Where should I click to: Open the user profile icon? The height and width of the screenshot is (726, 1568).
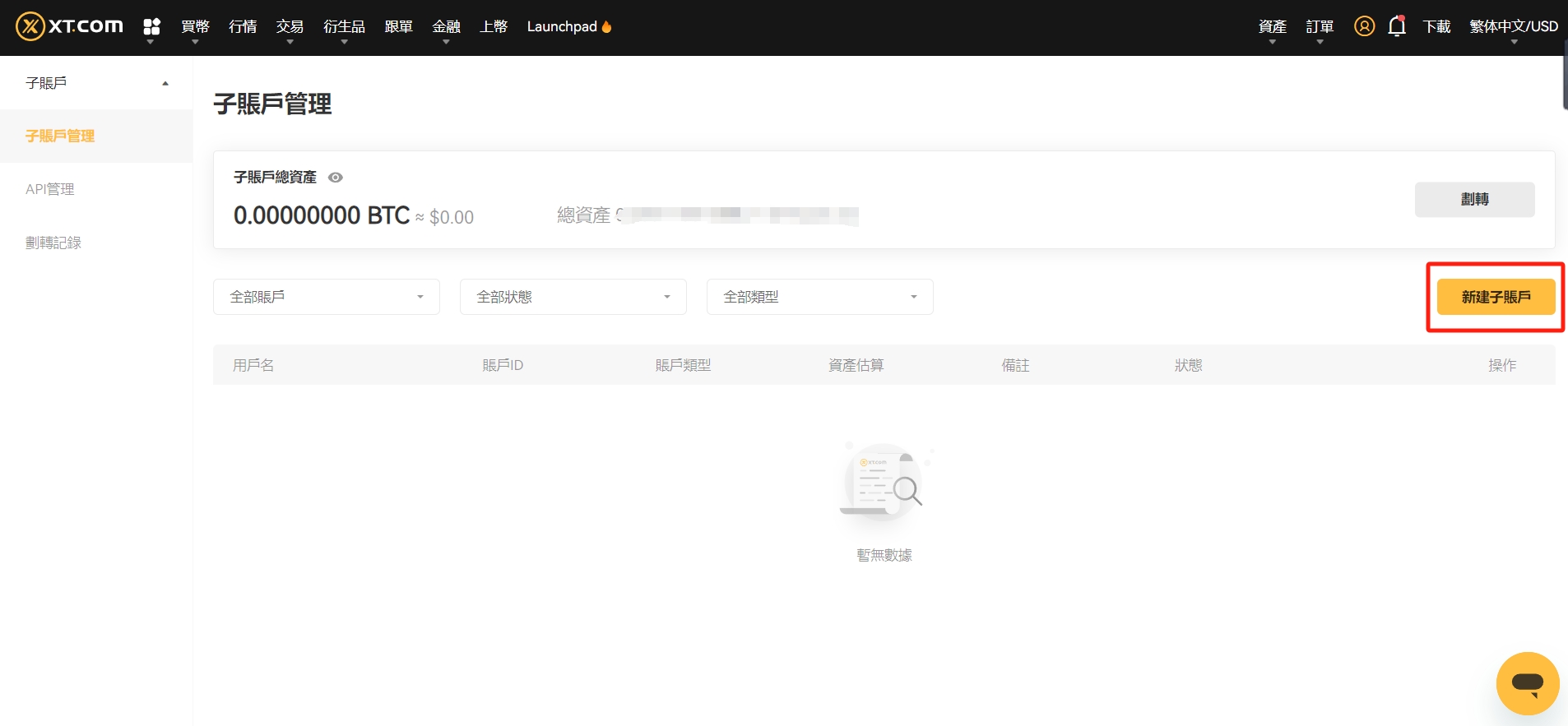(x=1364, y=26)
